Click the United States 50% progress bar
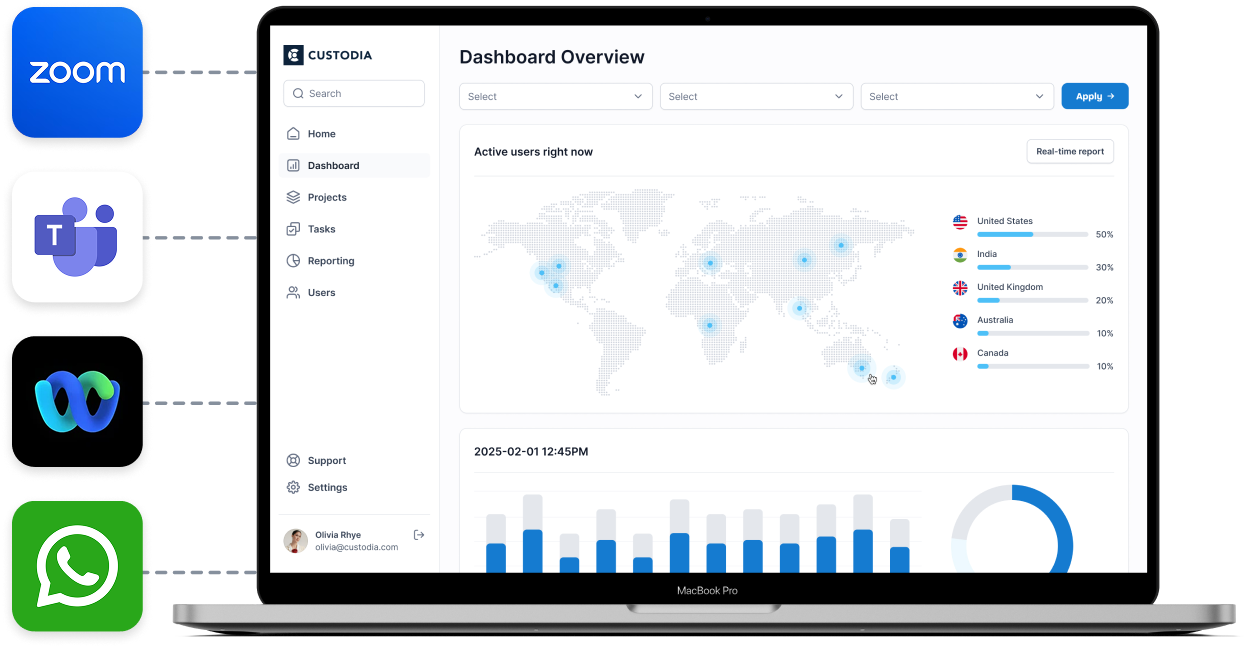This screenshot has height=648, width=1246. [x=1032, y=234]
